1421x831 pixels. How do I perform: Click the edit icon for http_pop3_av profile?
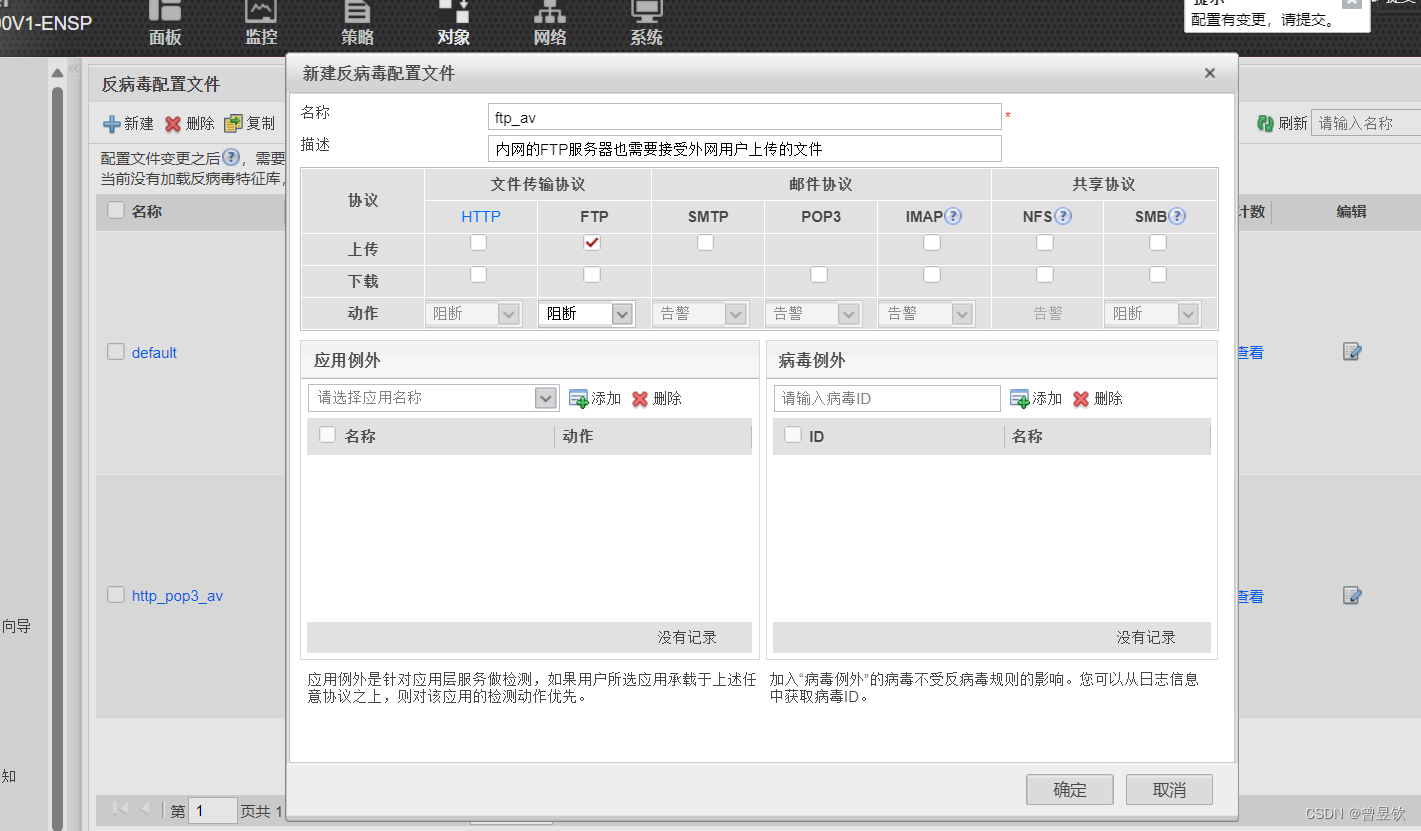[1352, 596]
